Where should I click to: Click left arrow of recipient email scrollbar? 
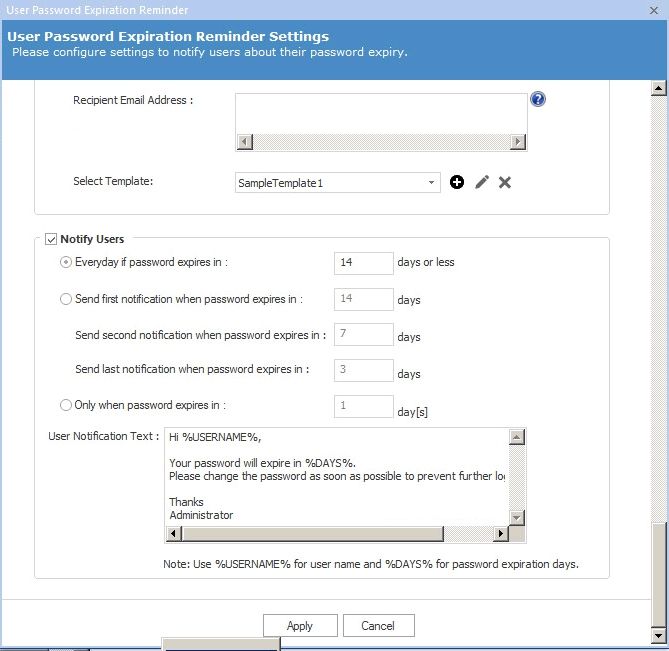244,142
